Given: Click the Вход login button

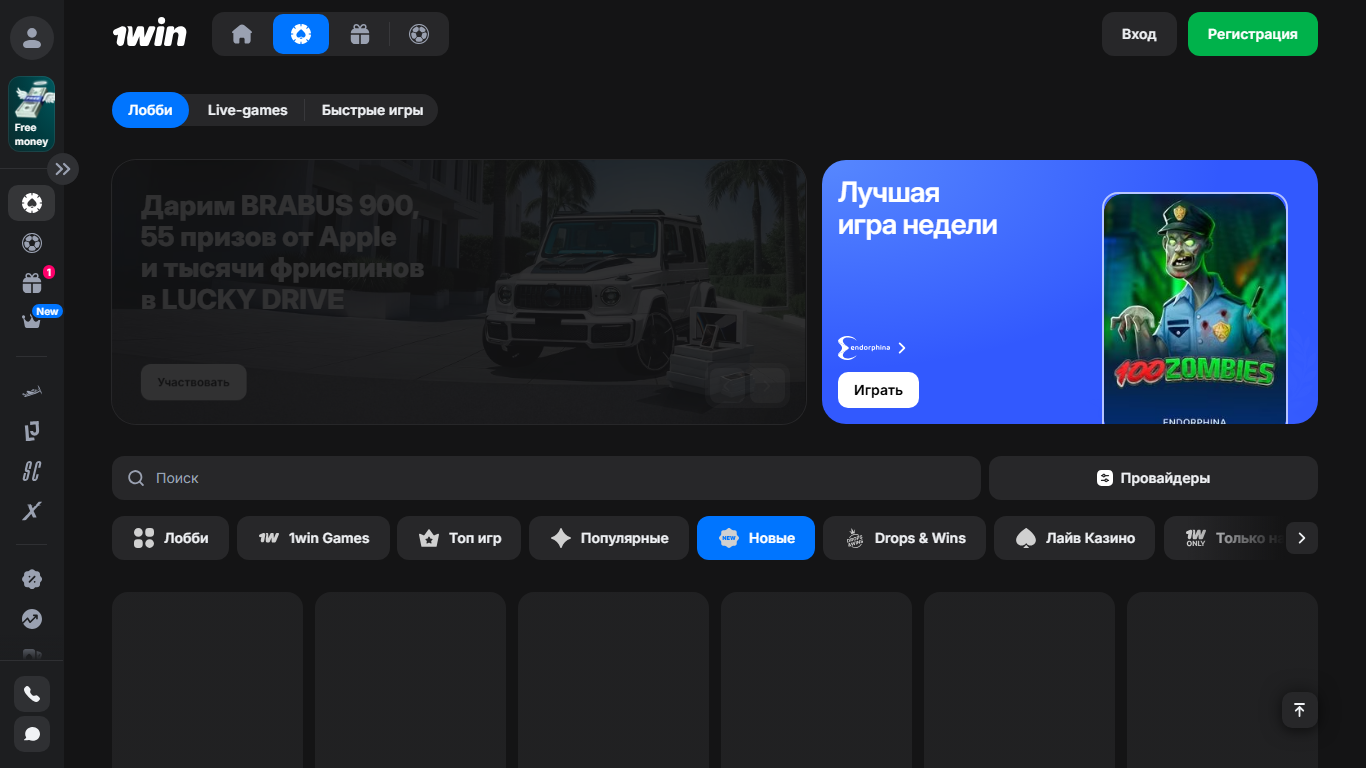Looking at the screenshot, I should pos(1139,34).
